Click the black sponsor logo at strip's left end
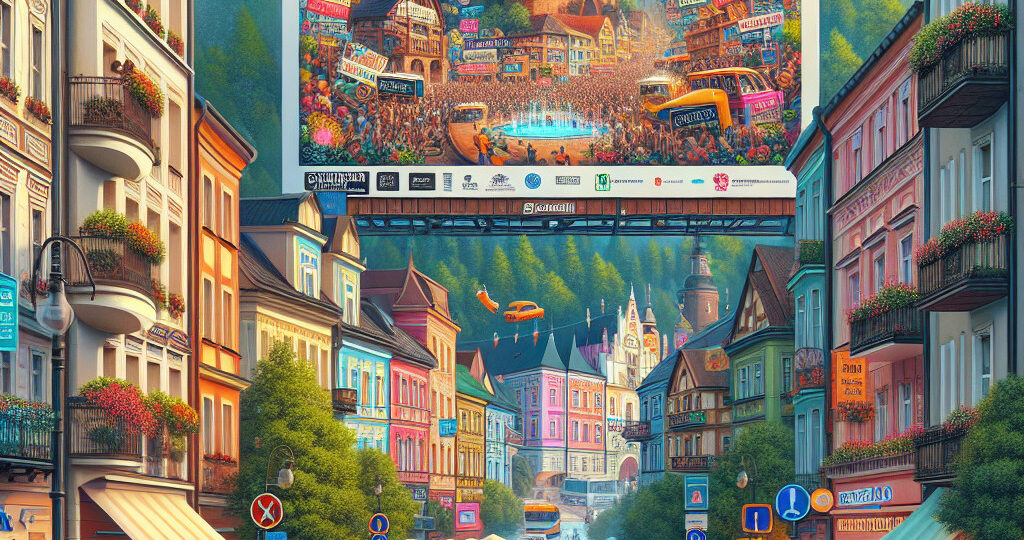The width and height of the screenshot is (1024, 540). 336,181
